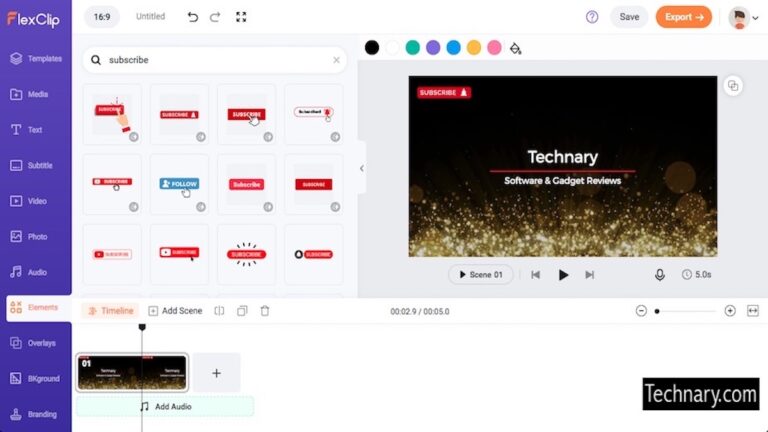
Task: Zoom in the timeline
Action: [x=730, y=311]
